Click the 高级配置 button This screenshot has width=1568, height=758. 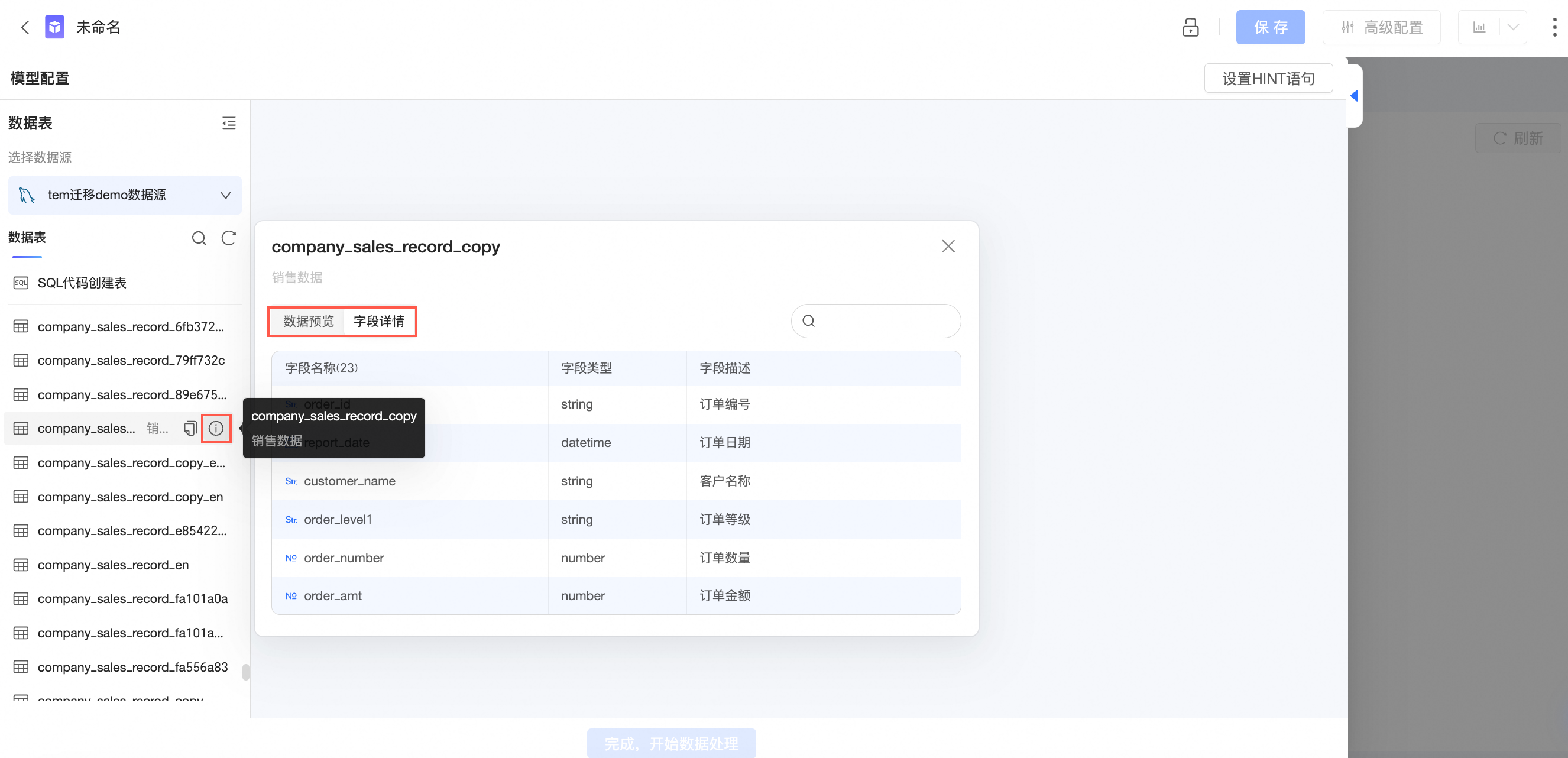(x=1381, y=27)
